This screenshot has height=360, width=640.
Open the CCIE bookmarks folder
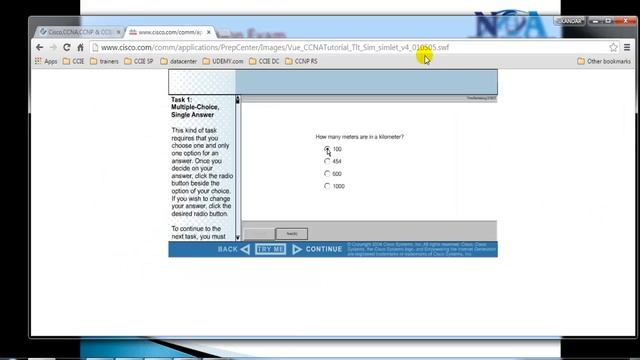coord(74,61)
